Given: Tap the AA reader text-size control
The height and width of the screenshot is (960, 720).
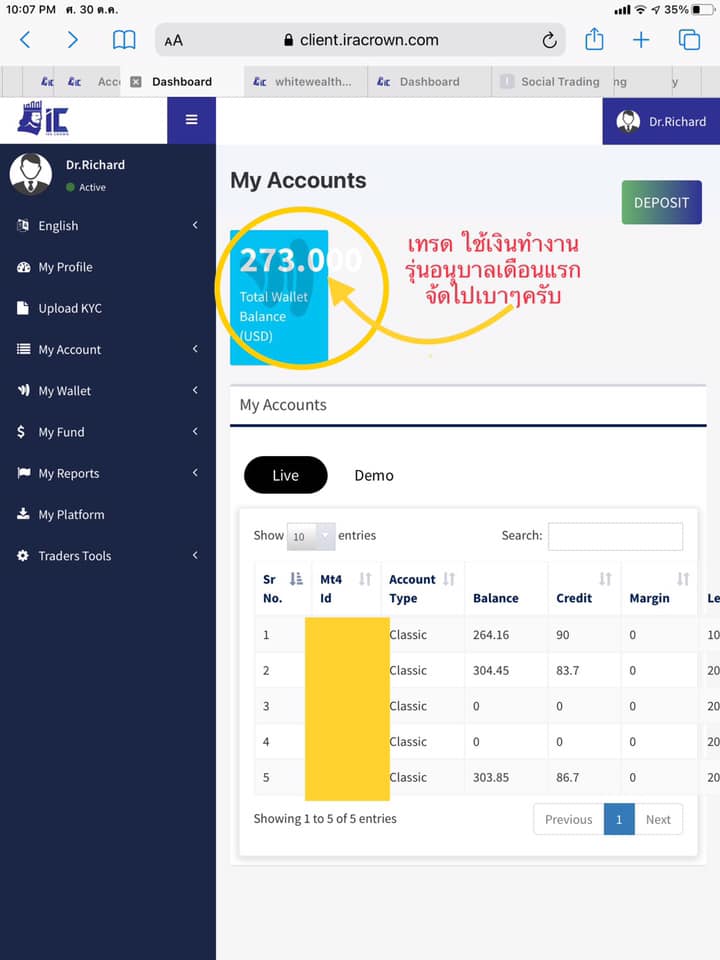Looking at the screenshot, I should pyautogui.click(x=173, y=40).
